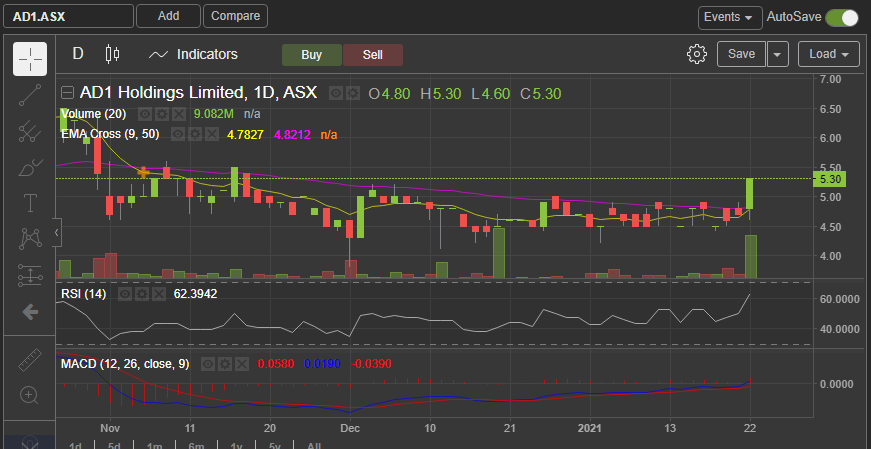Open EMA Cross indicator settings gear

194,134
